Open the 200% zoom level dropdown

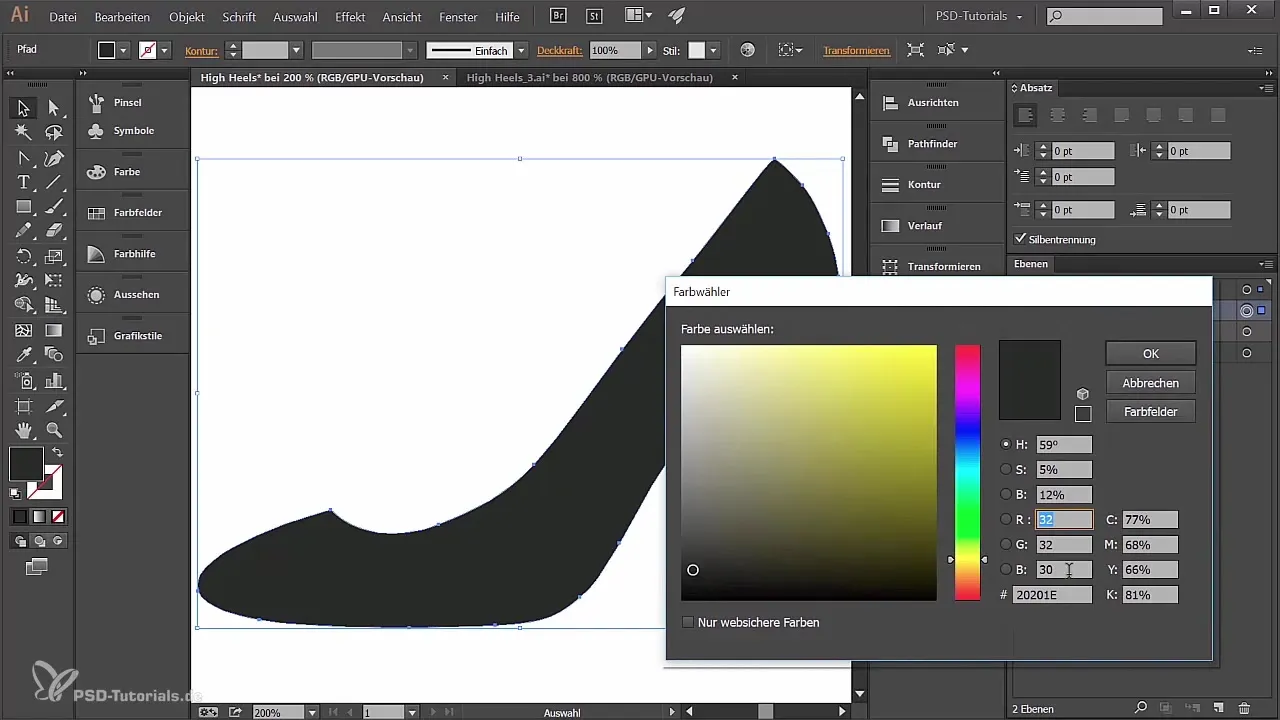[313, 712]
